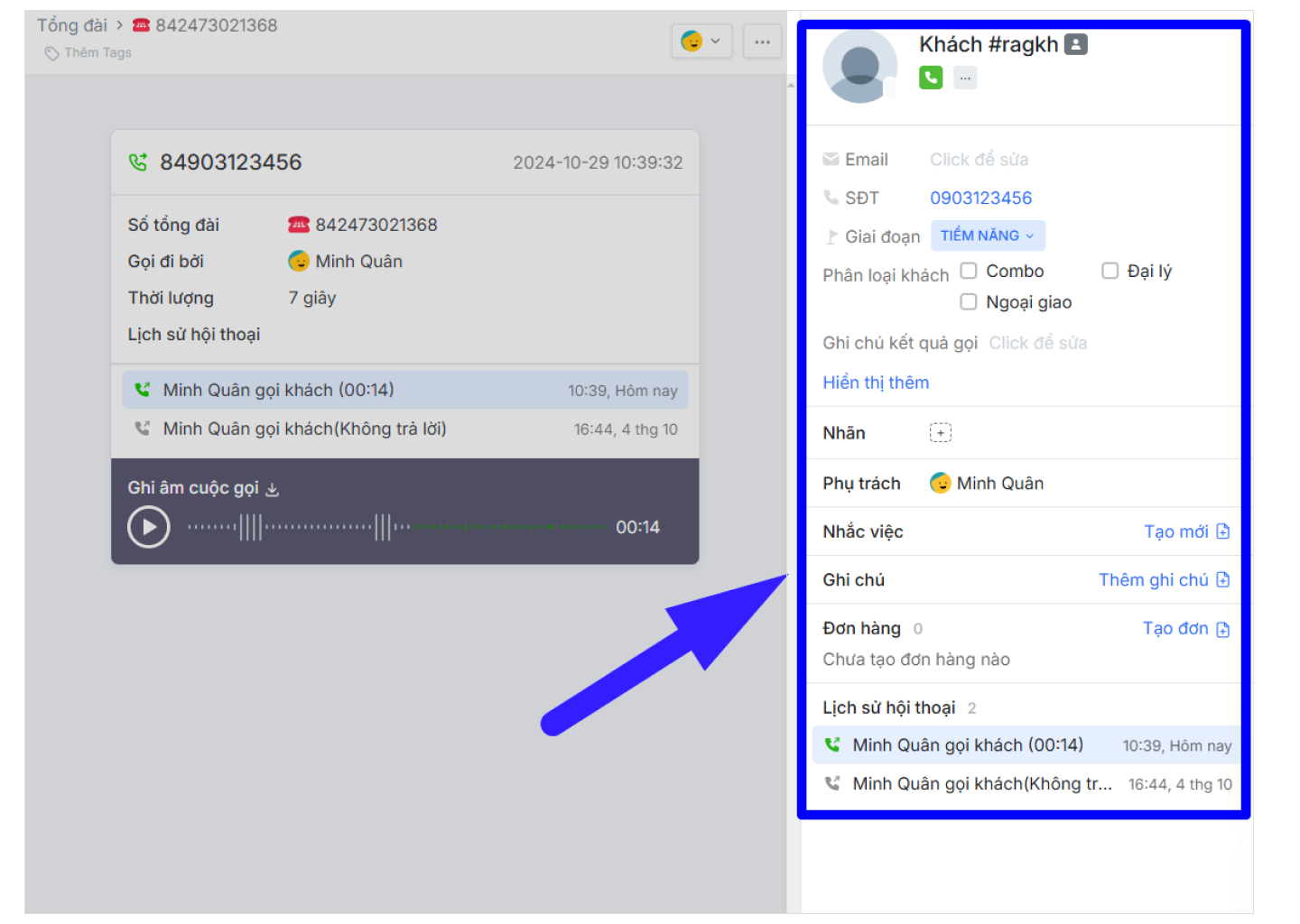Click the customer avatar picture

[x=859, y=66]
